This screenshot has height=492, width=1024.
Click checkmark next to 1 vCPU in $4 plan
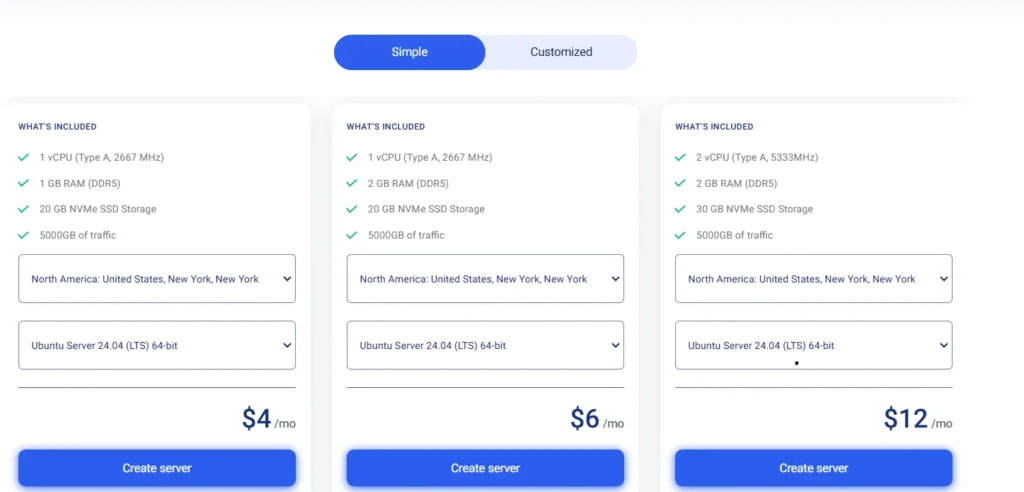pos(24,157)
